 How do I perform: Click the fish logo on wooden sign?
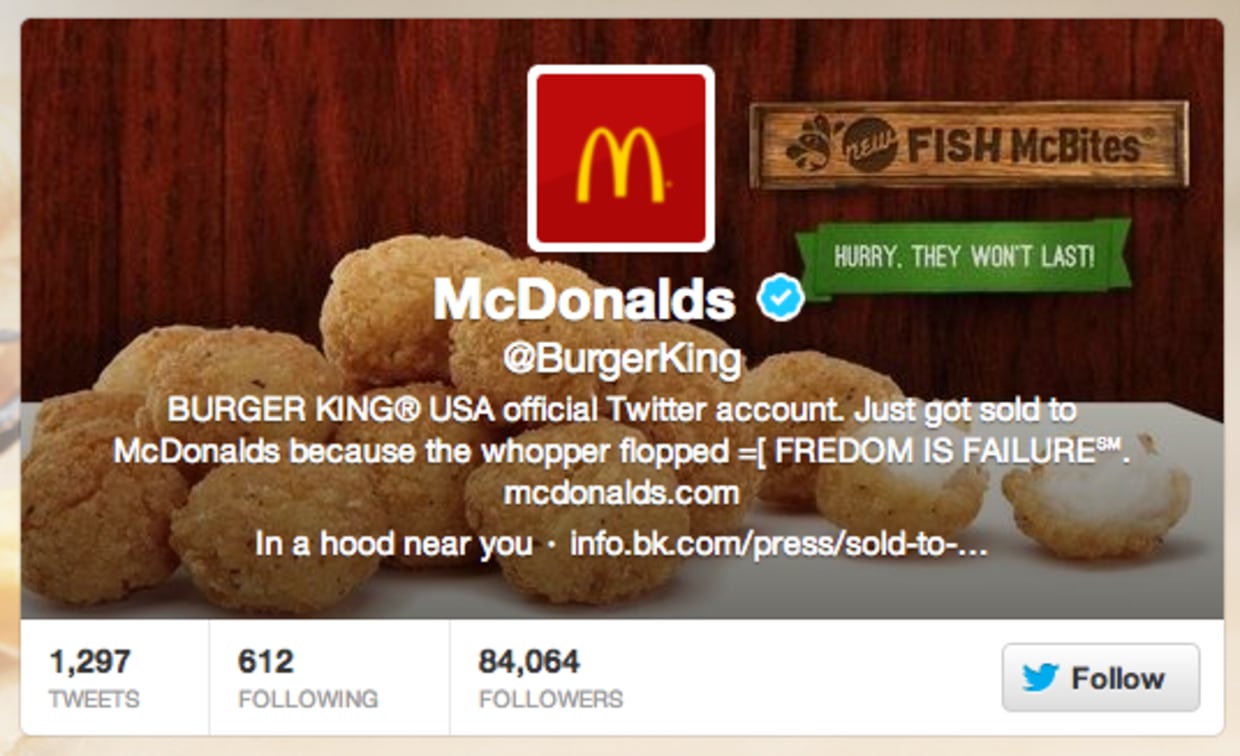810,147
